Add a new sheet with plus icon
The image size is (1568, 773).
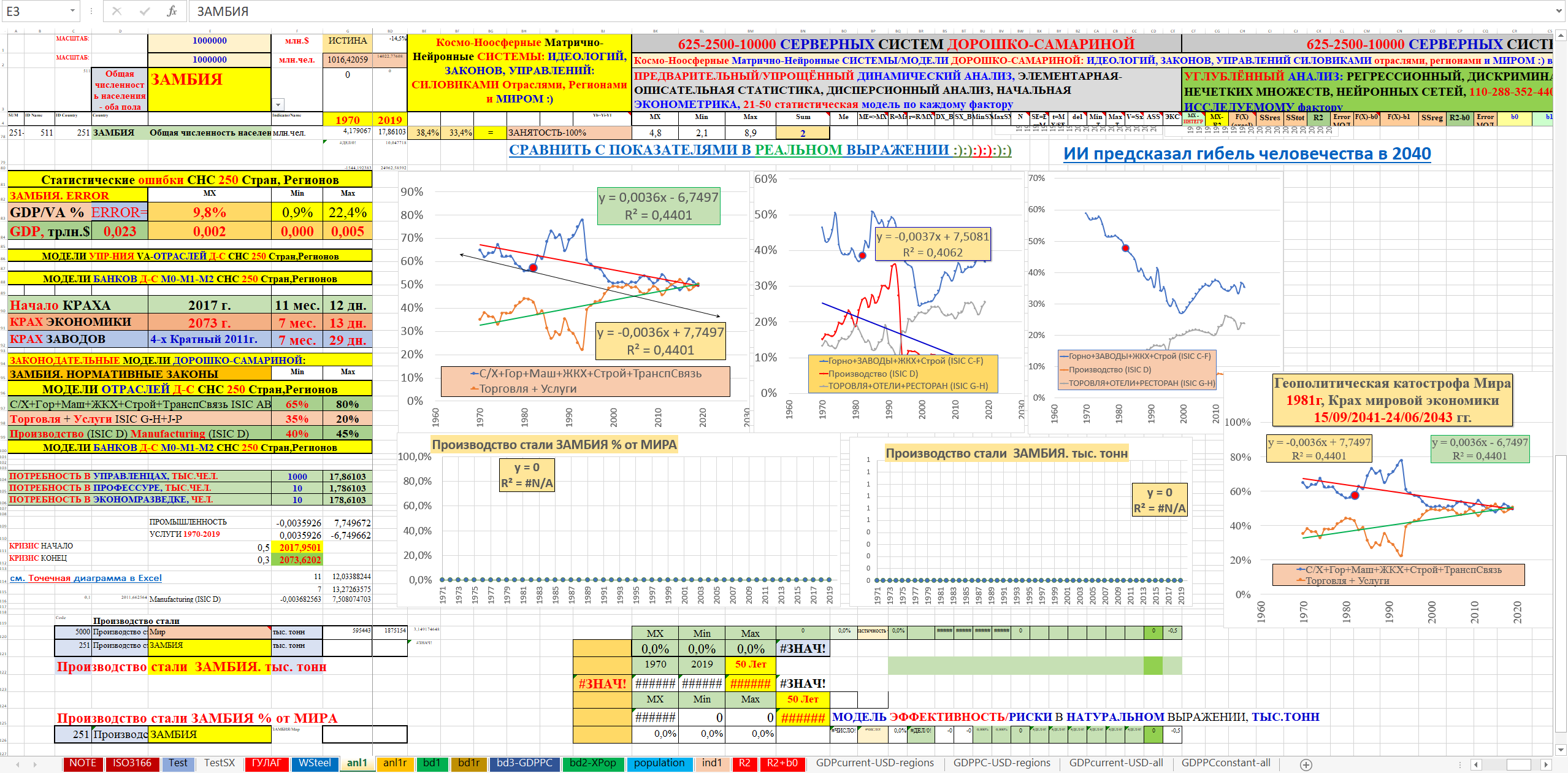[x=1306, y=764]
